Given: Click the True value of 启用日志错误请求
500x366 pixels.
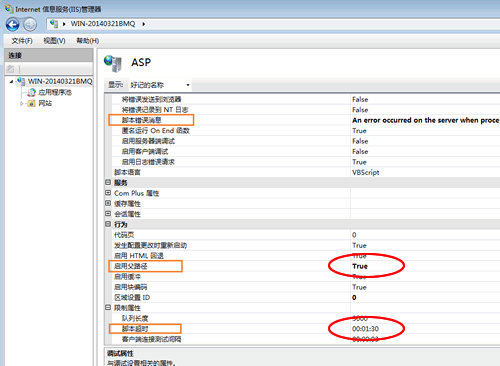Looking at the screenshot, I should (359, 162).
